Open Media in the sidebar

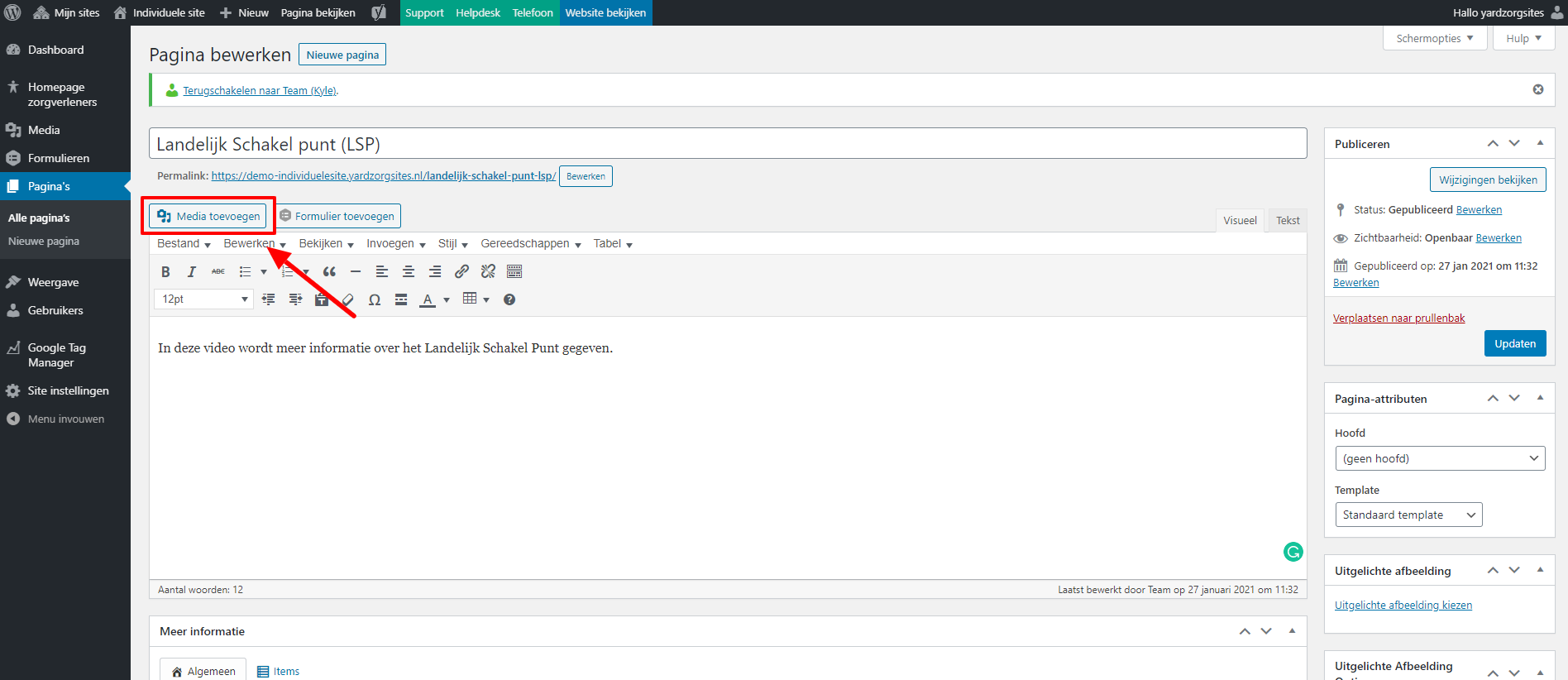point(44,130)
